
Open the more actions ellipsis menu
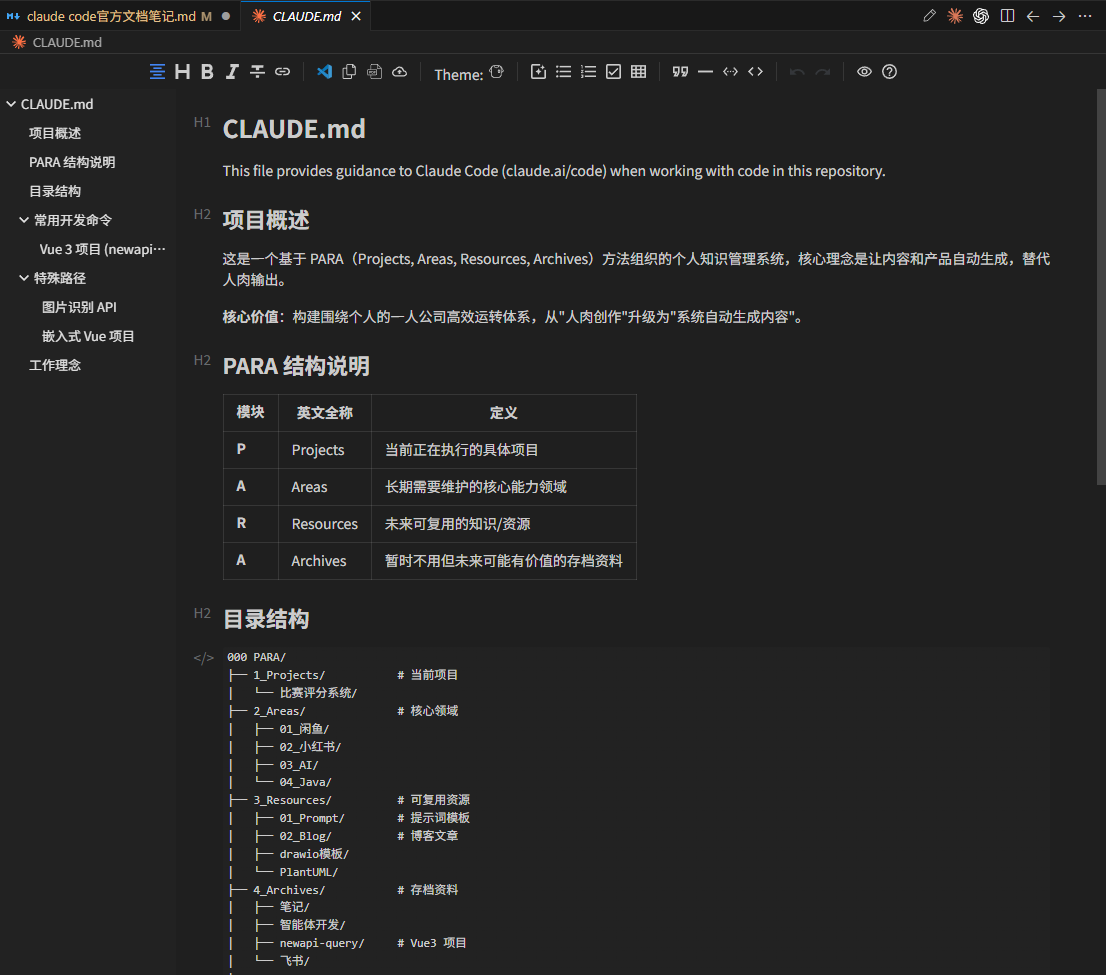1085,16
